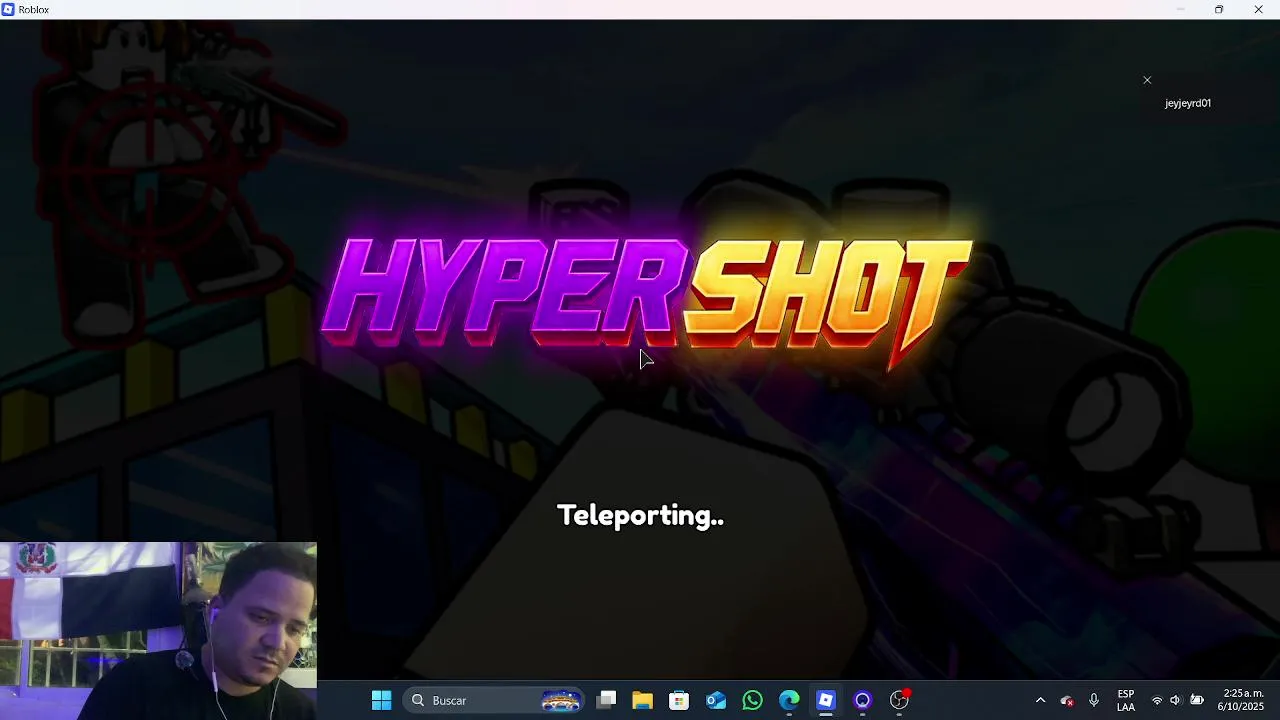Close the Roblox window
This screenshot has height=720, width=1280.
[1258, 9]
